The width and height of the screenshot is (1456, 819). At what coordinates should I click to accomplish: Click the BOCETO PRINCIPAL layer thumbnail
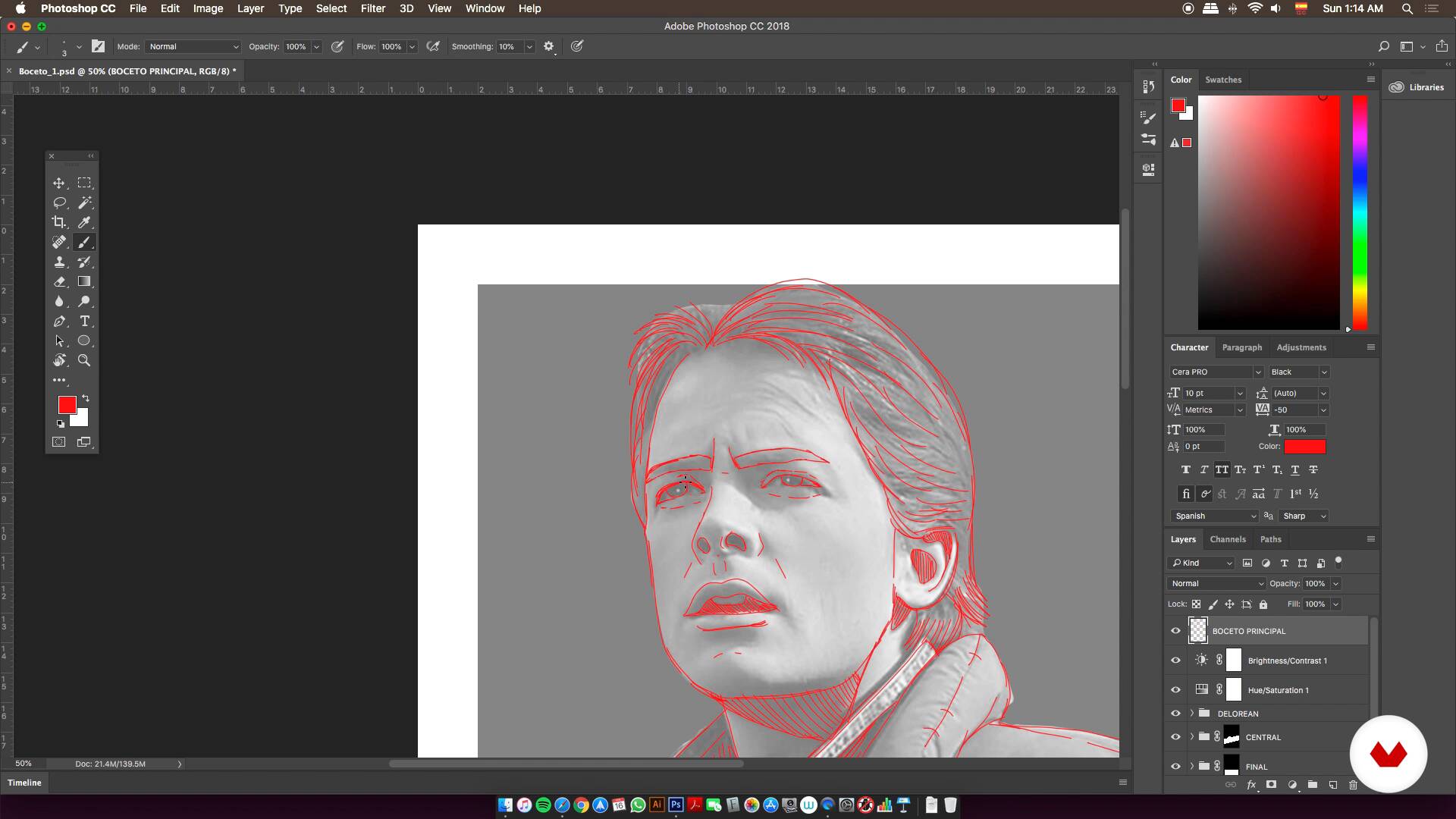(x=1198, y=631)
